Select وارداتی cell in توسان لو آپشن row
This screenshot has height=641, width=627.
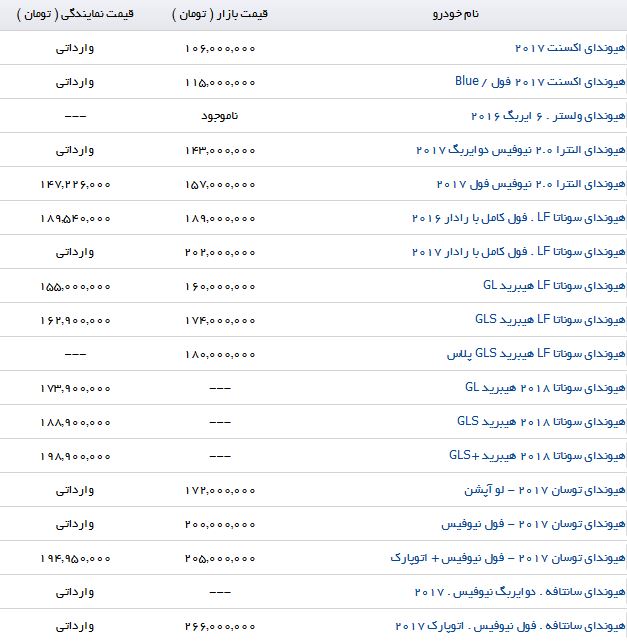tap(75, 490)
